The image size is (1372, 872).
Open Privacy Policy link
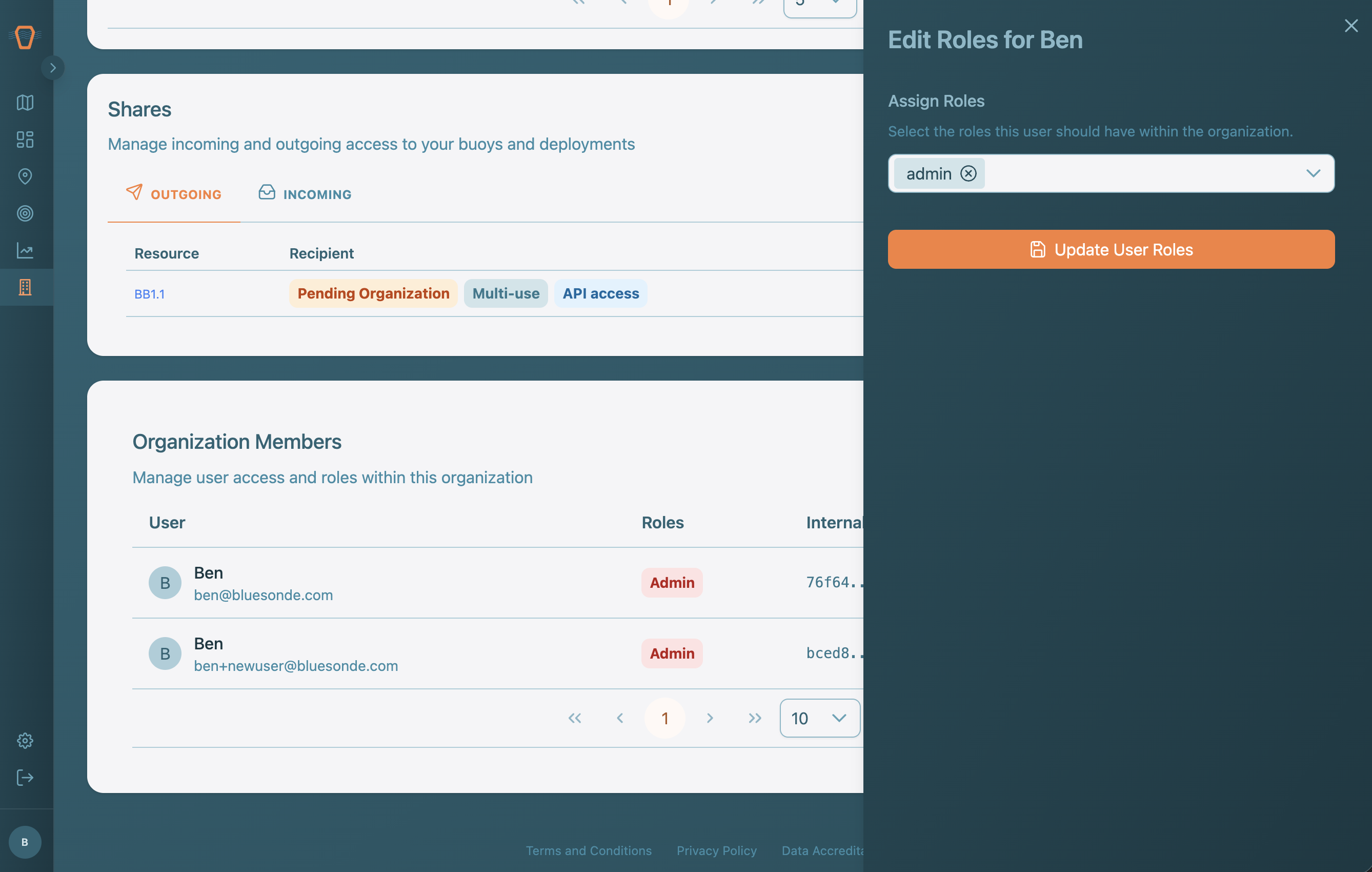pyautogui.click(x=716, y=850)
